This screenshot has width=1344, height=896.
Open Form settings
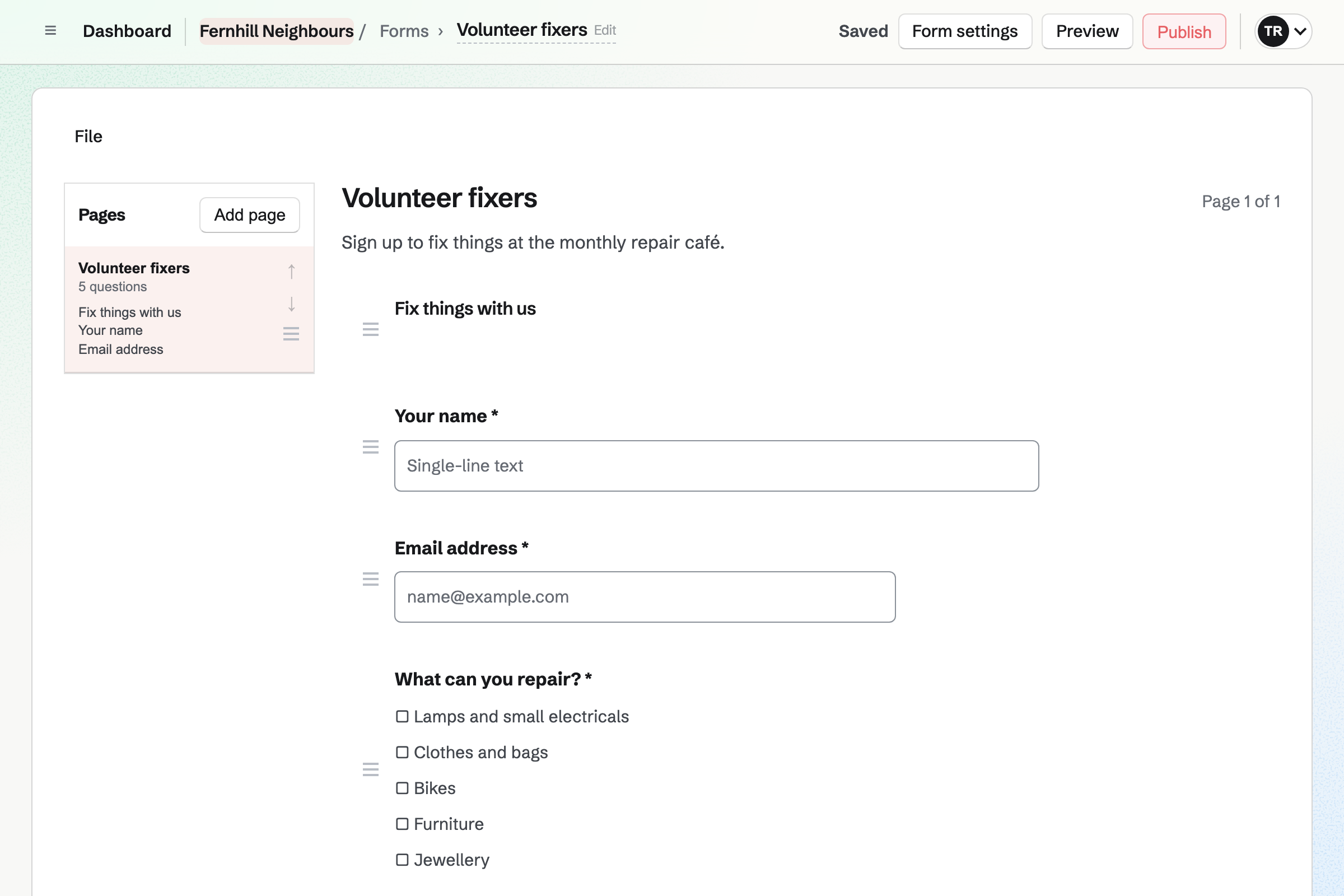(964, 31)
